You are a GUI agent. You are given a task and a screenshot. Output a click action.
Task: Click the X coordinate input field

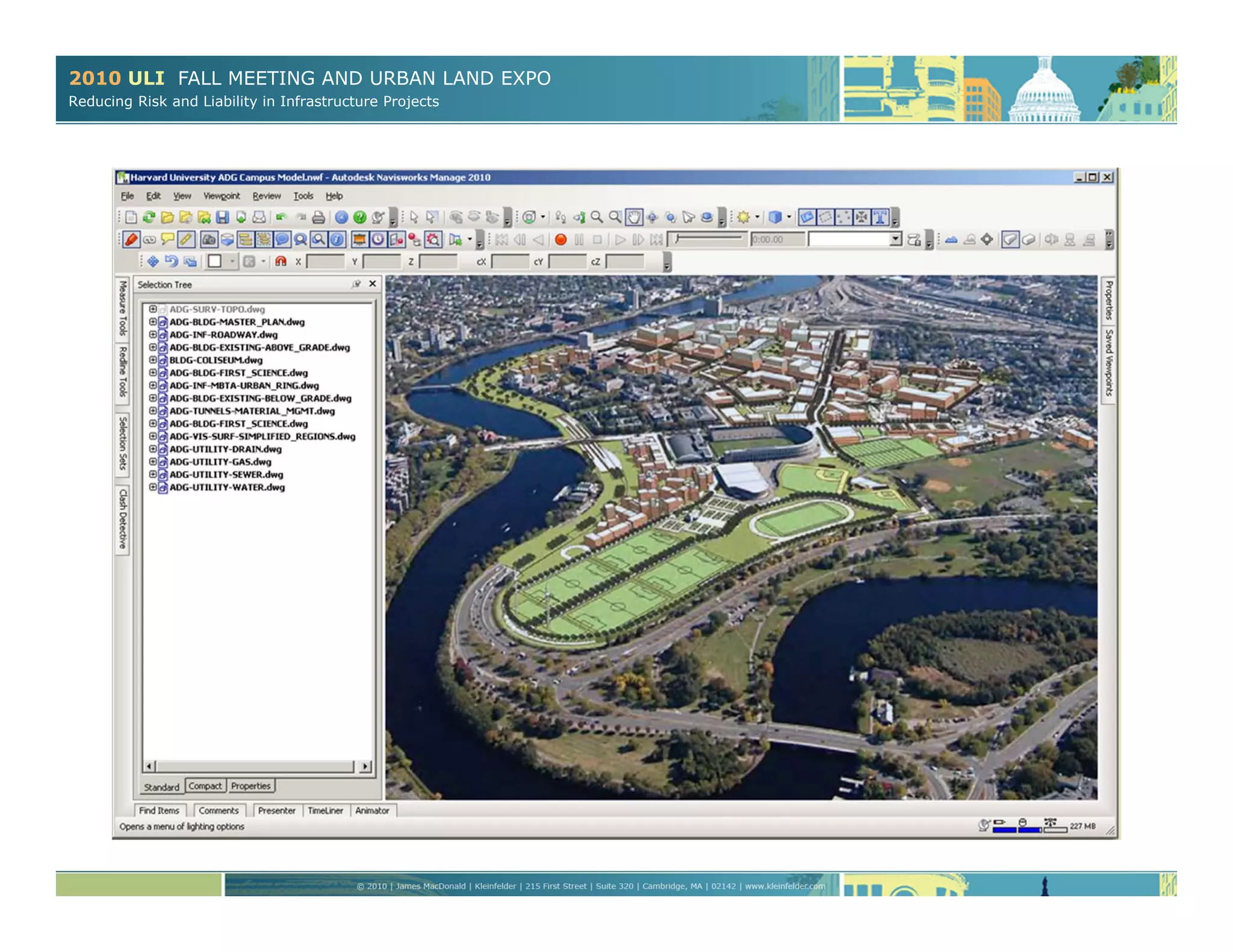325,261
